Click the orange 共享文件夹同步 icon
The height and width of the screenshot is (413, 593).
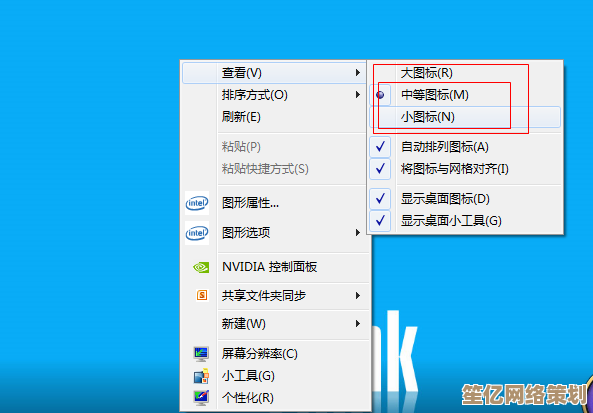(x=202, y=295)
